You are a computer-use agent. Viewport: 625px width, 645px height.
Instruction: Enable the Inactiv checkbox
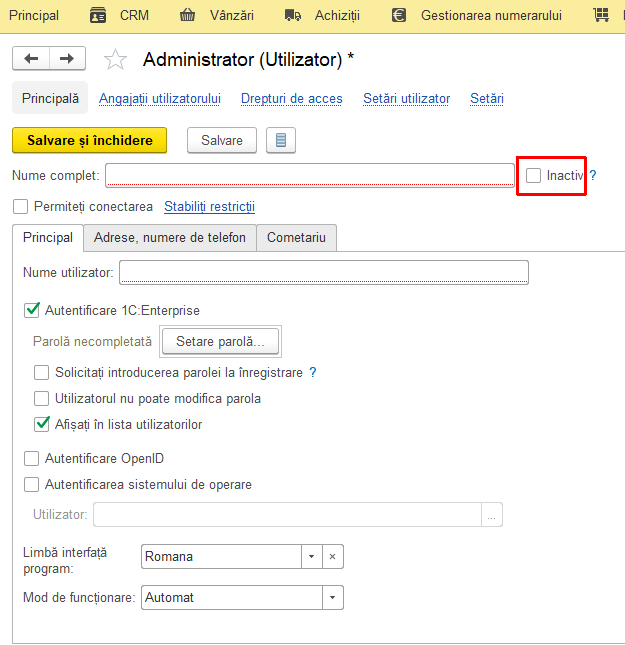coord(533,176)
